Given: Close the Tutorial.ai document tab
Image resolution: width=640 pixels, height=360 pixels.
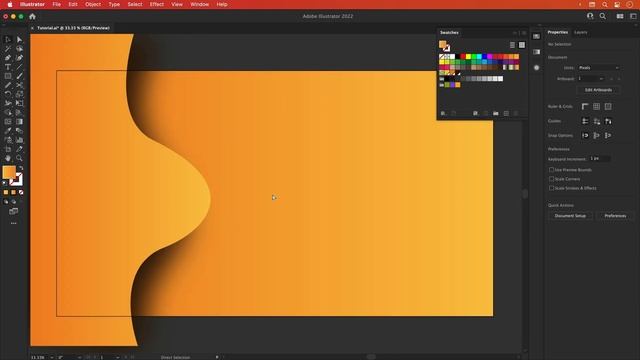Looking at the screenshot, I should tap(32, 28).
